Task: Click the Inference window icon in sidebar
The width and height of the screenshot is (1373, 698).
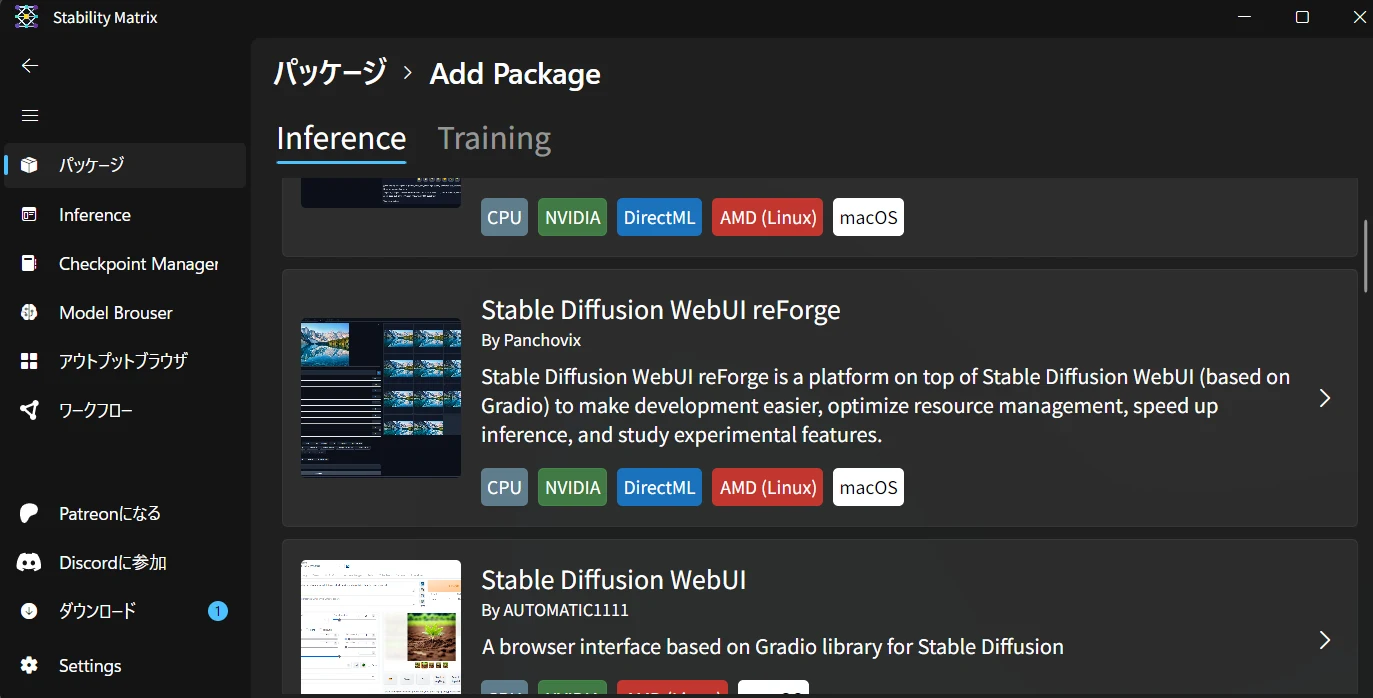Action: tap(29, 215)
